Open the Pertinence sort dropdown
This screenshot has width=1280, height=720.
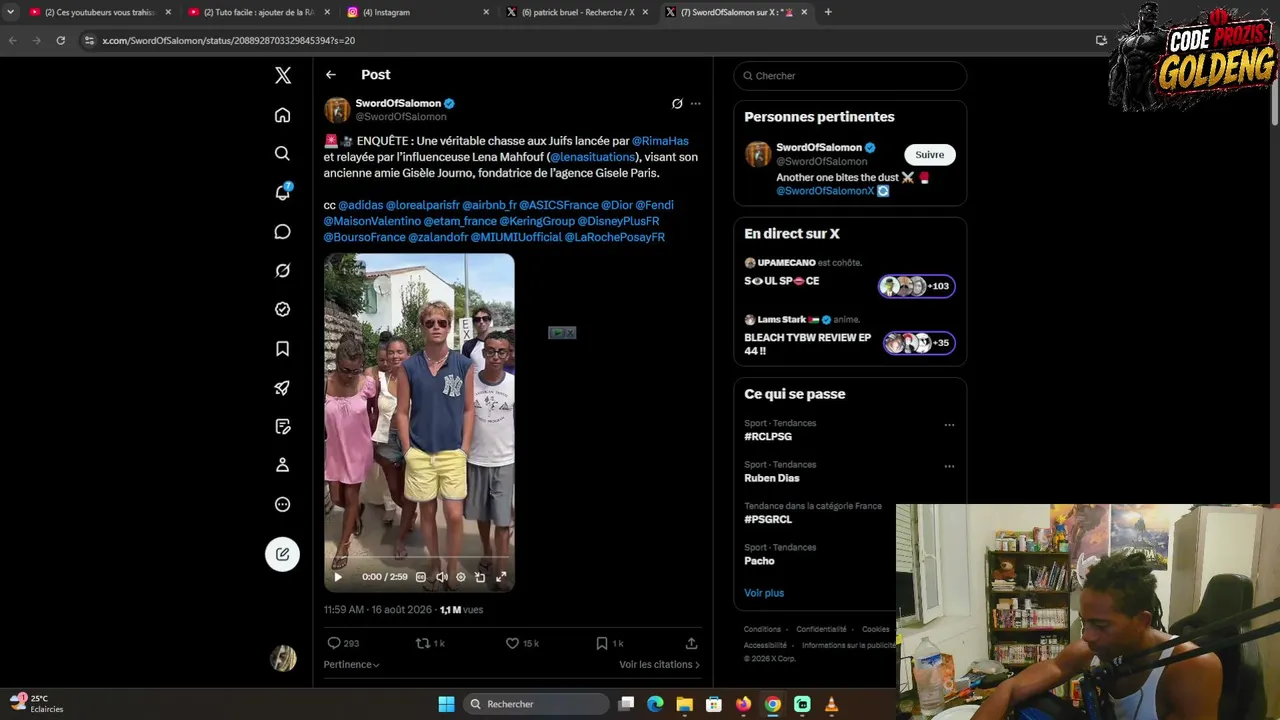(x=351, y=665)
